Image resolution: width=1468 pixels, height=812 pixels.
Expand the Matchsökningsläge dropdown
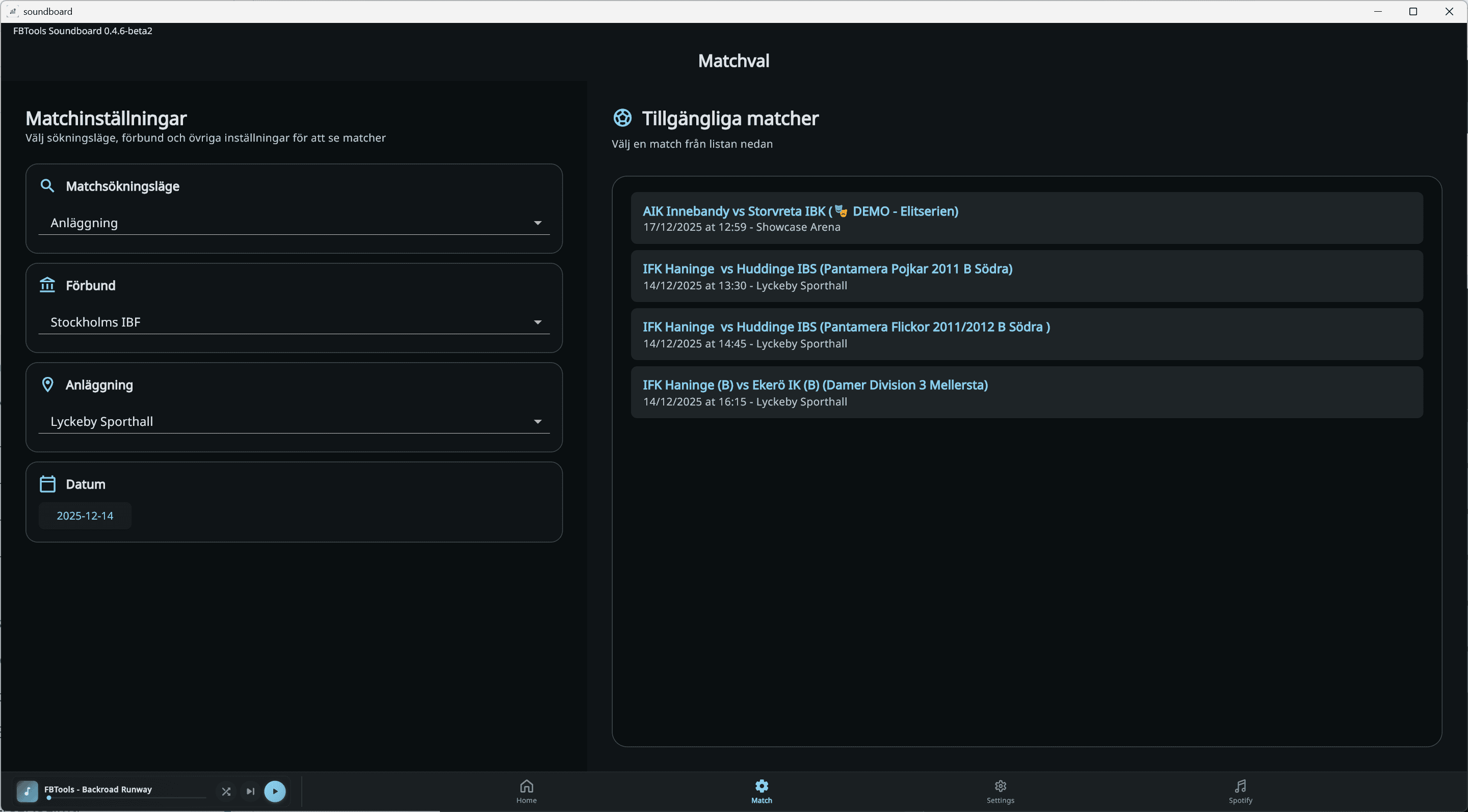pos(294,223)
